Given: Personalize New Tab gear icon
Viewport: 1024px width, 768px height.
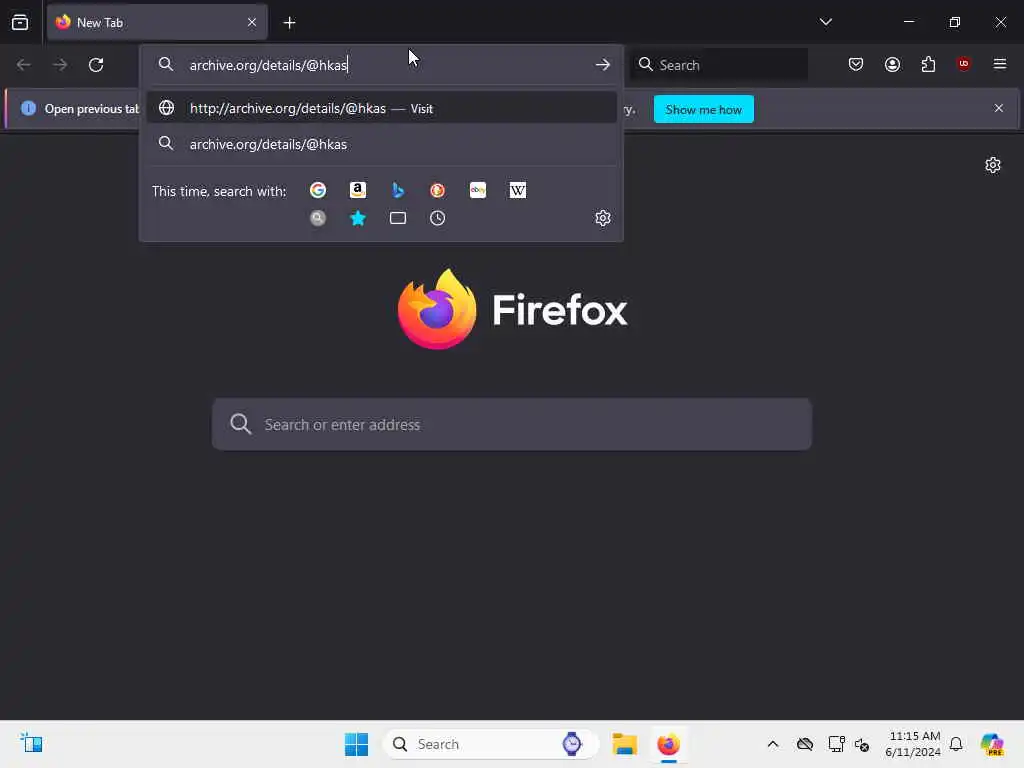Looking at the screenshot, I should tap(993, 165).
